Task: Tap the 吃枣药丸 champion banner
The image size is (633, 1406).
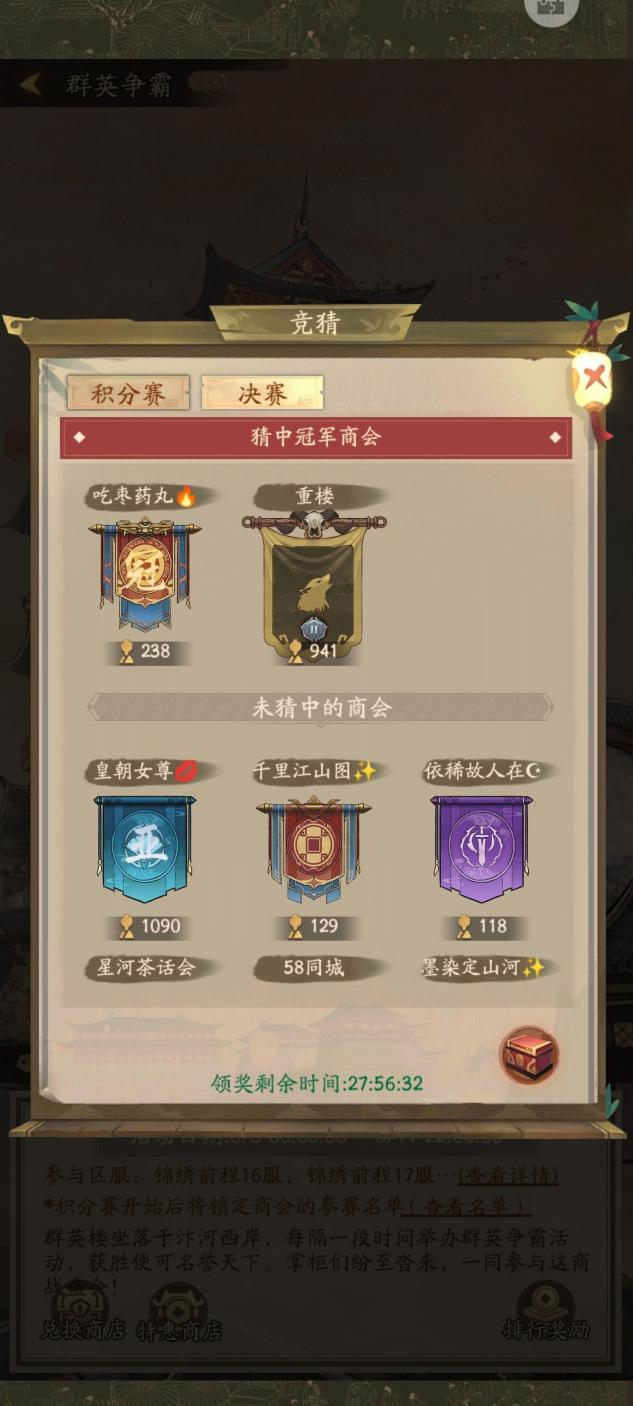Action: 145,575
